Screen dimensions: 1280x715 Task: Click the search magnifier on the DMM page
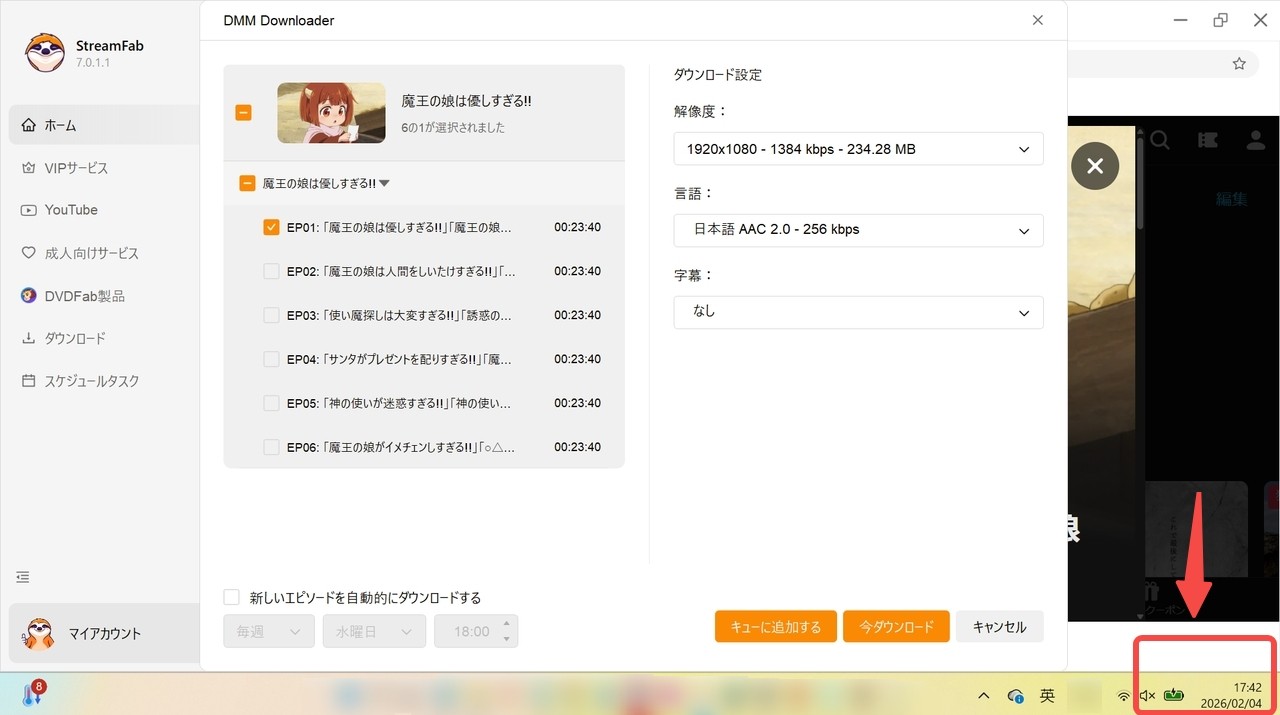(1159, 141)
